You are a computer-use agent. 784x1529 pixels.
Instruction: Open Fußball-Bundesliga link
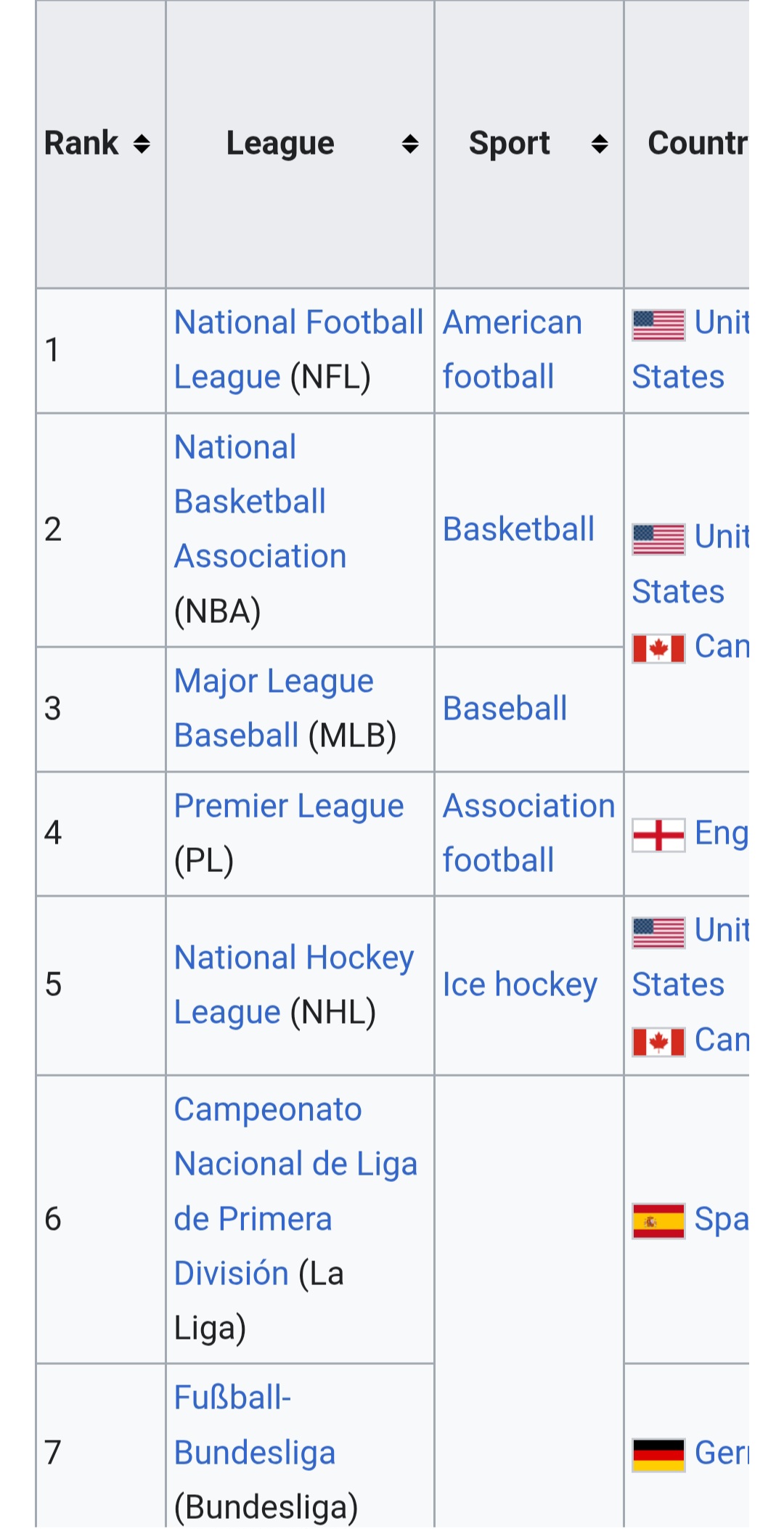[x=255, y=1425]
